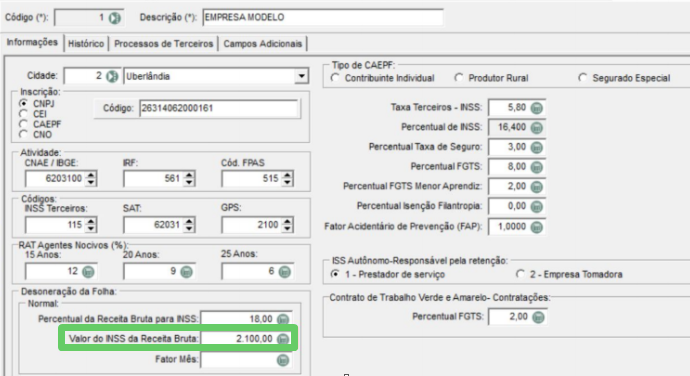Image resolution: width=690 pixels, height=376 pixels.
Task: Click calculator icon beside RAT 15 Anos
Action: pos(88,272)
